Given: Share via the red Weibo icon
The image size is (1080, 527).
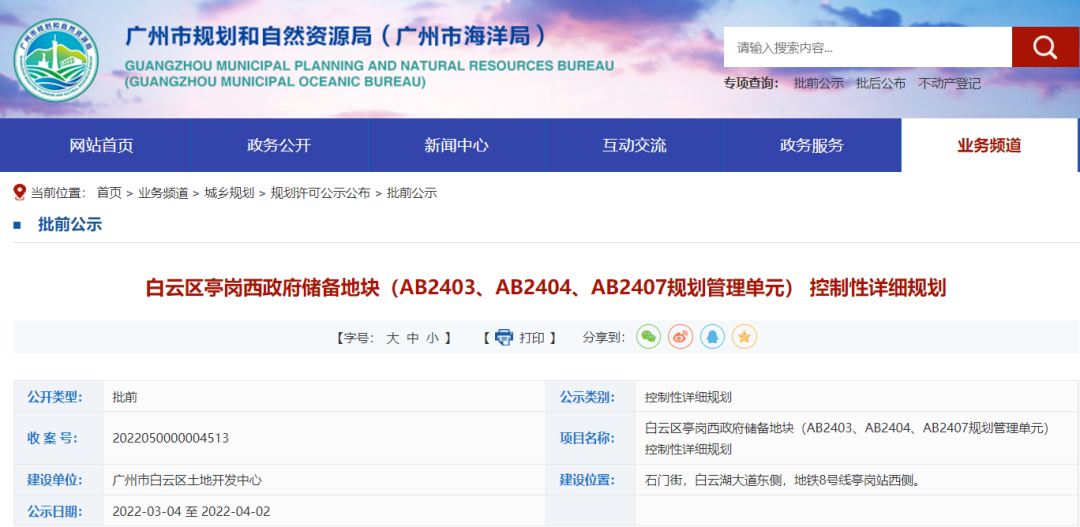Looking at the screenshot, I should point(681,337).
